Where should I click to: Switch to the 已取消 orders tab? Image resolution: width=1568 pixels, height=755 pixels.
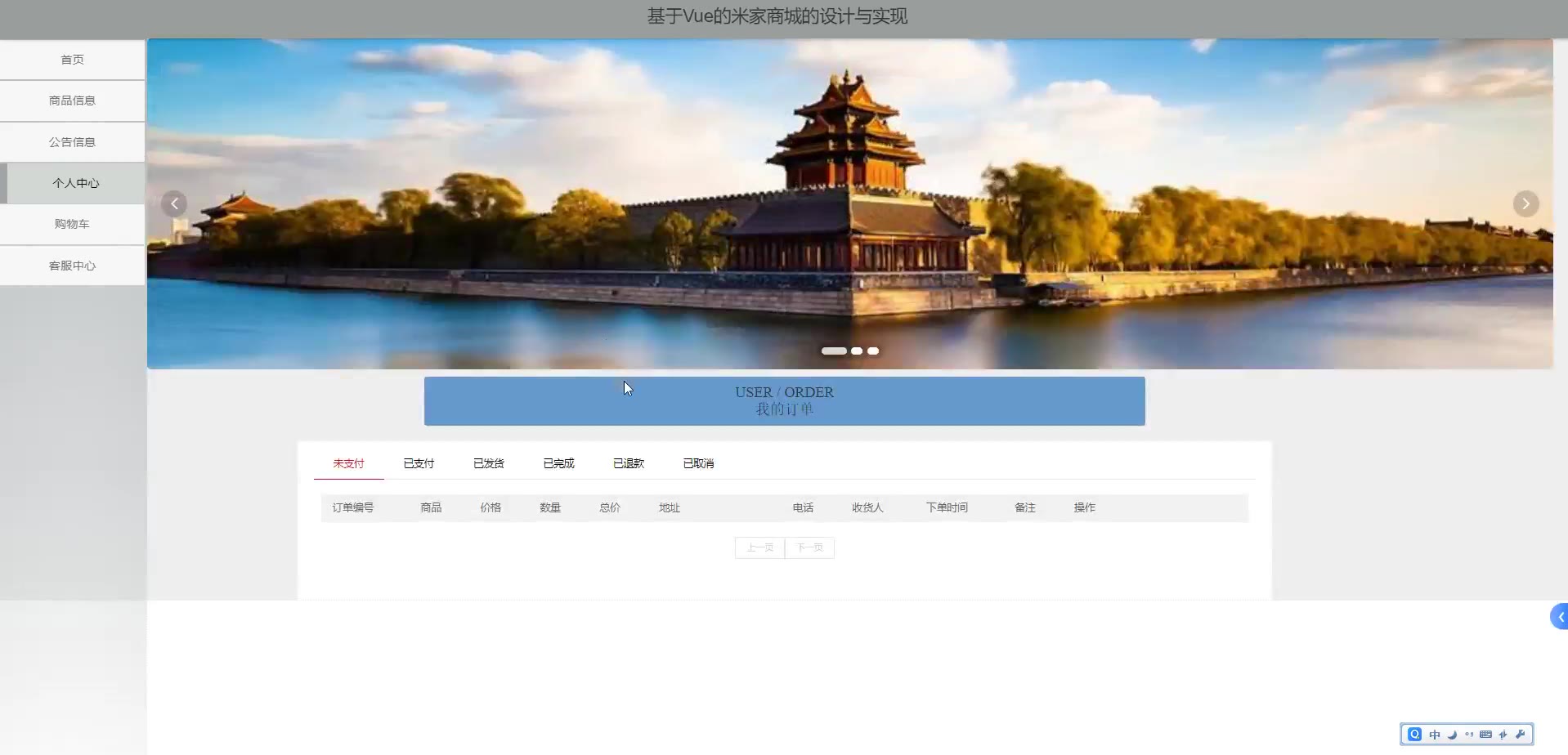coord(698,463)
